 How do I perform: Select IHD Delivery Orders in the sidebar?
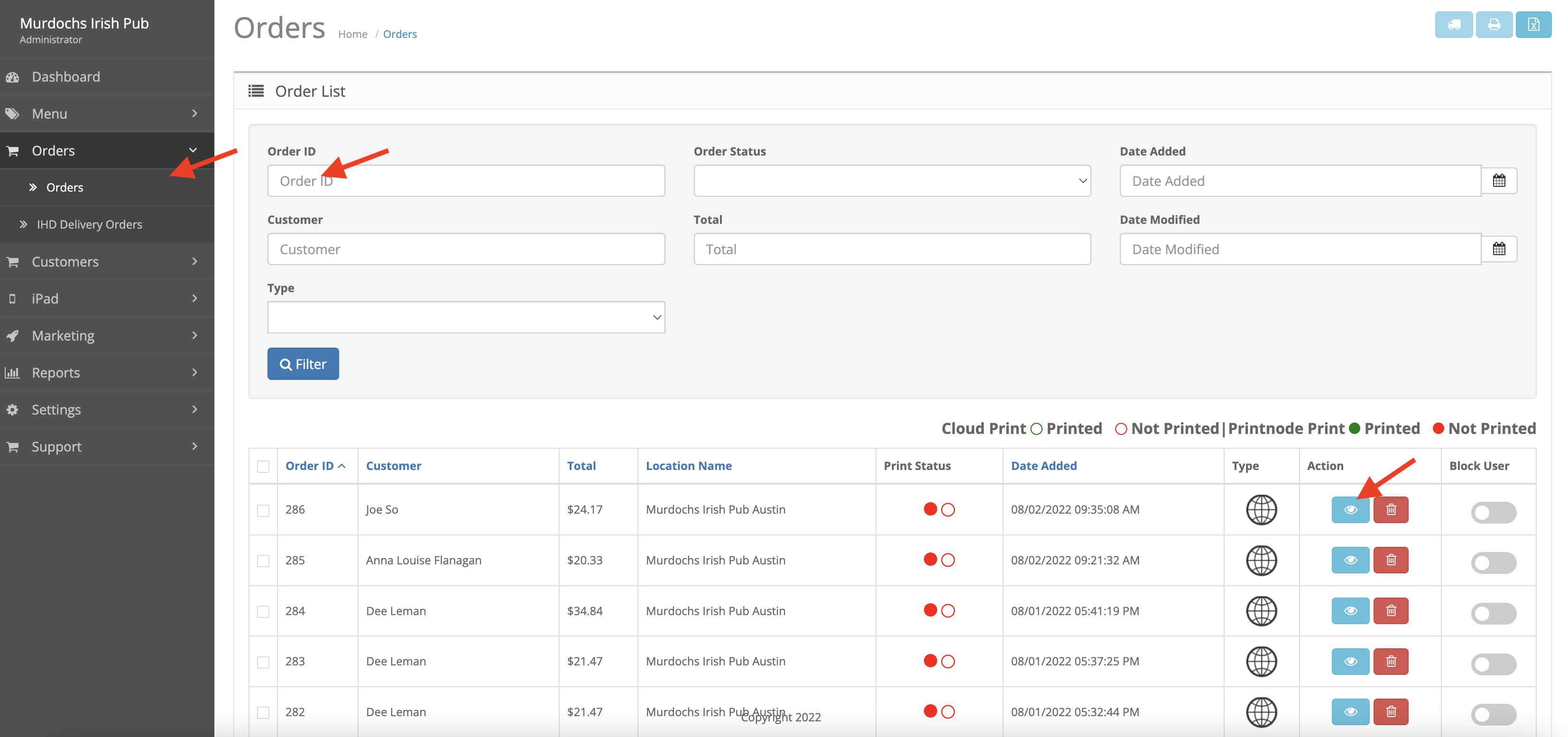[89, 224]
